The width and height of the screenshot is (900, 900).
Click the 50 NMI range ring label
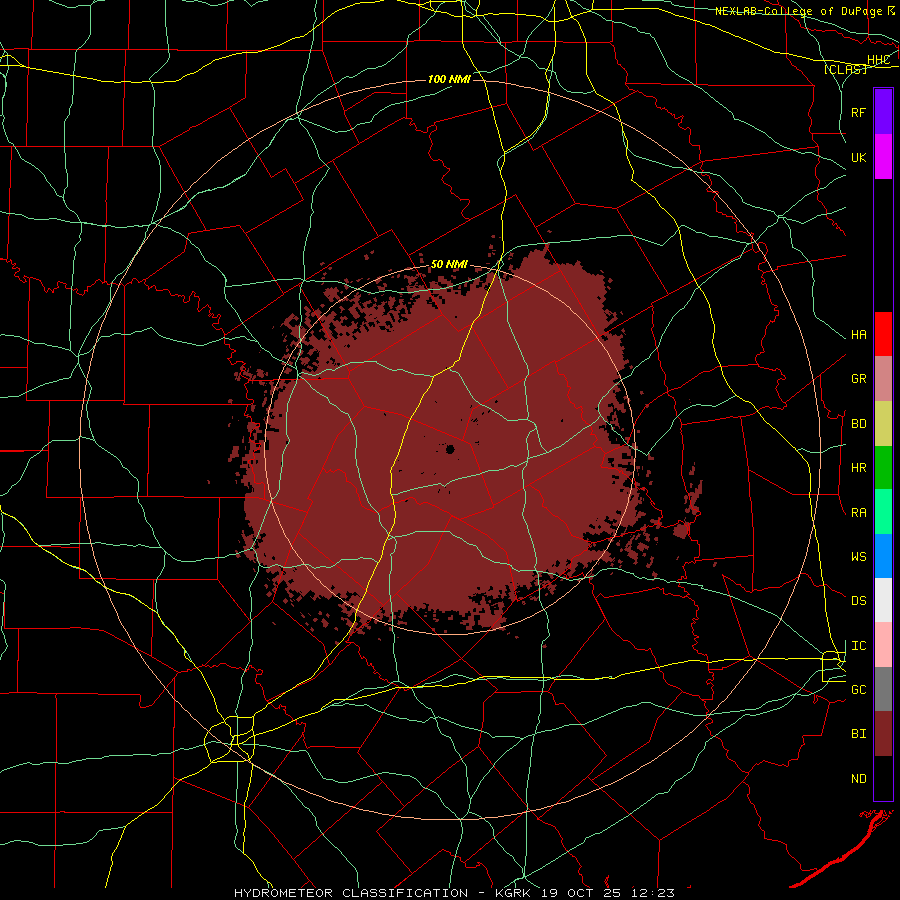[x=449, y=265]
